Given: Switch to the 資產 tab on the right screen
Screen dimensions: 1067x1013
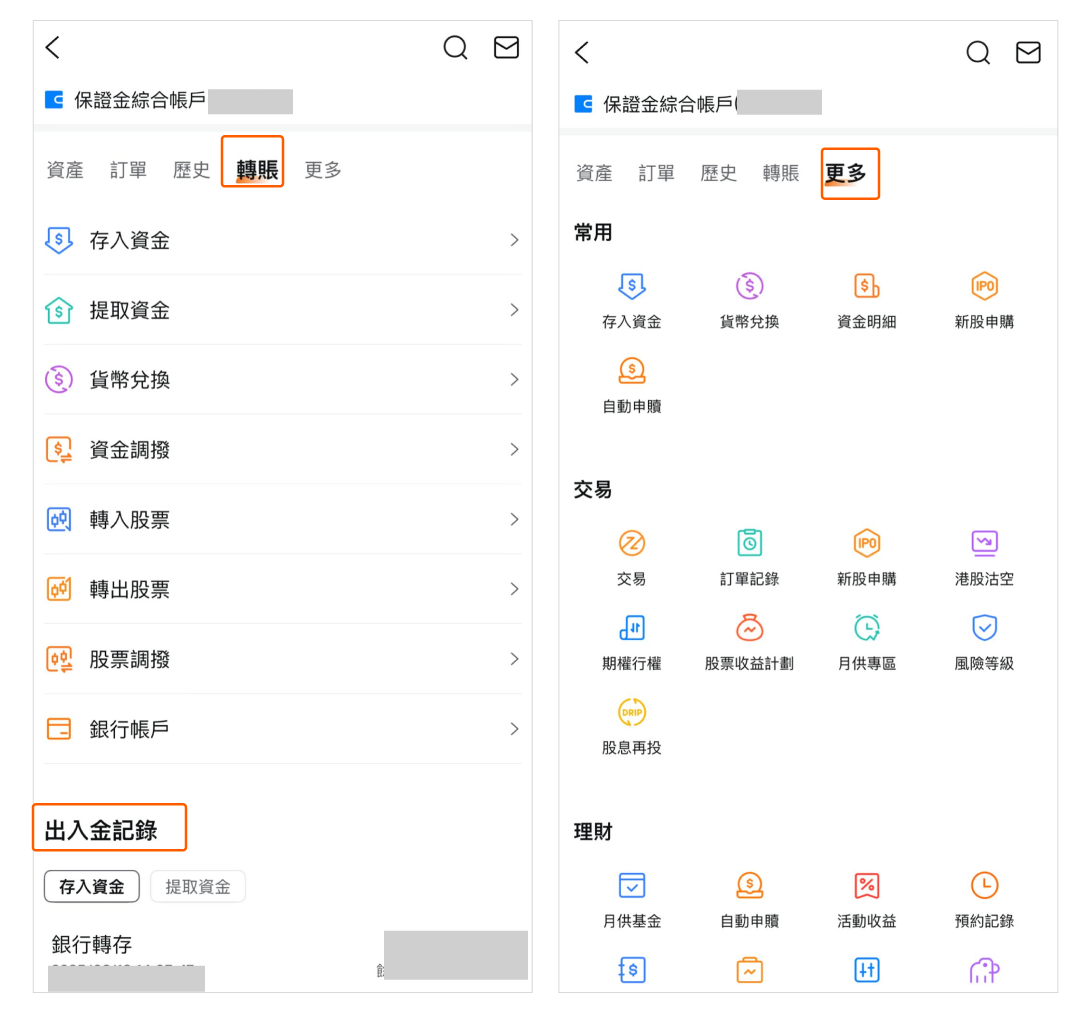Looking at the screenshot, I should click(x=594, y=174).
